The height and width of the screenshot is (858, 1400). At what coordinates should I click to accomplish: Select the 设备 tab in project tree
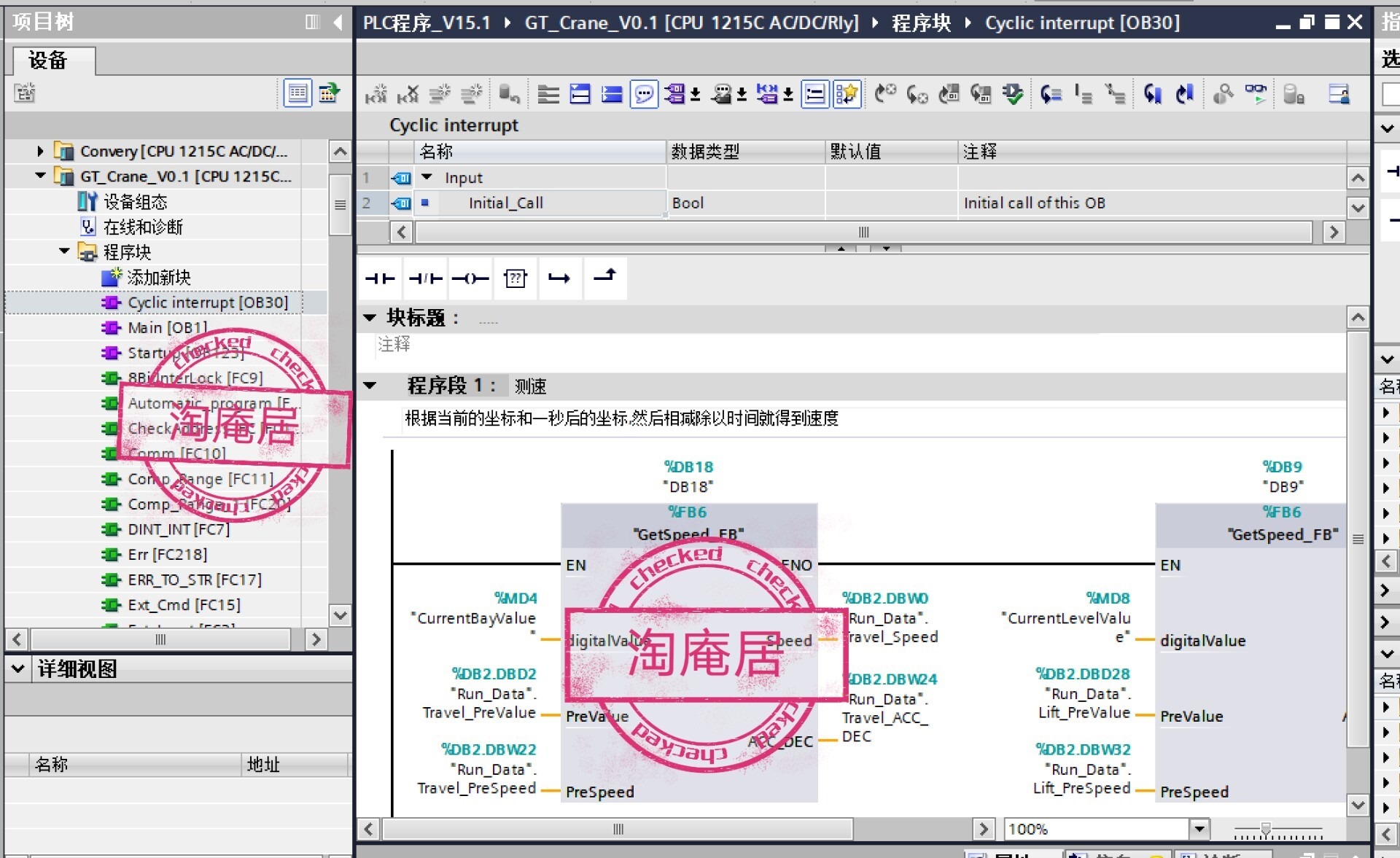tap(49, 61)
